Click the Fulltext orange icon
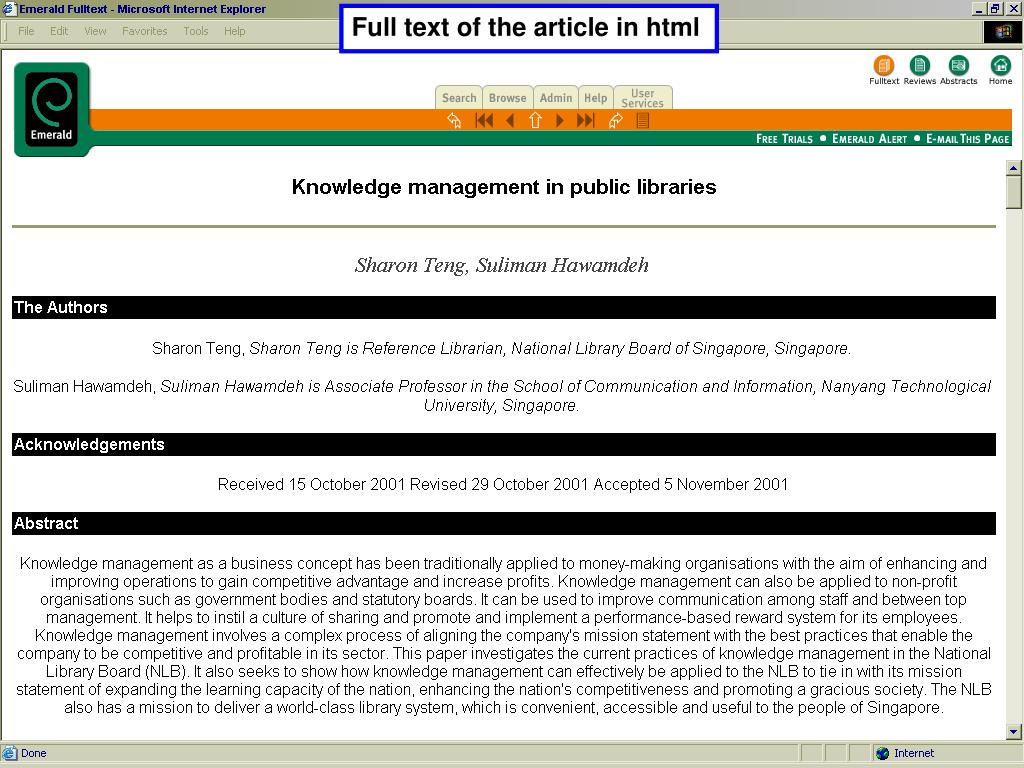The image size is (1024, 768). [884, 65]
